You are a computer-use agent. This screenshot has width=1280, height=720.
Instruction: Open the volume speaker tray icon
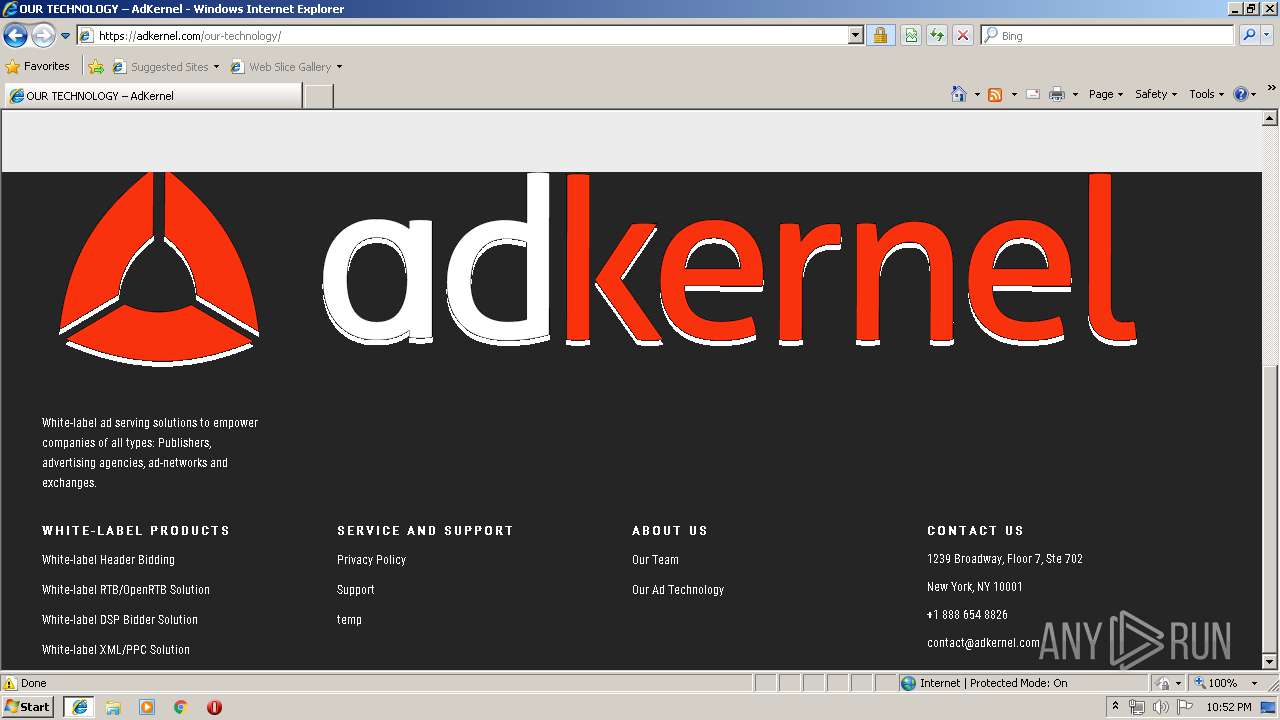click(1161, 707)
